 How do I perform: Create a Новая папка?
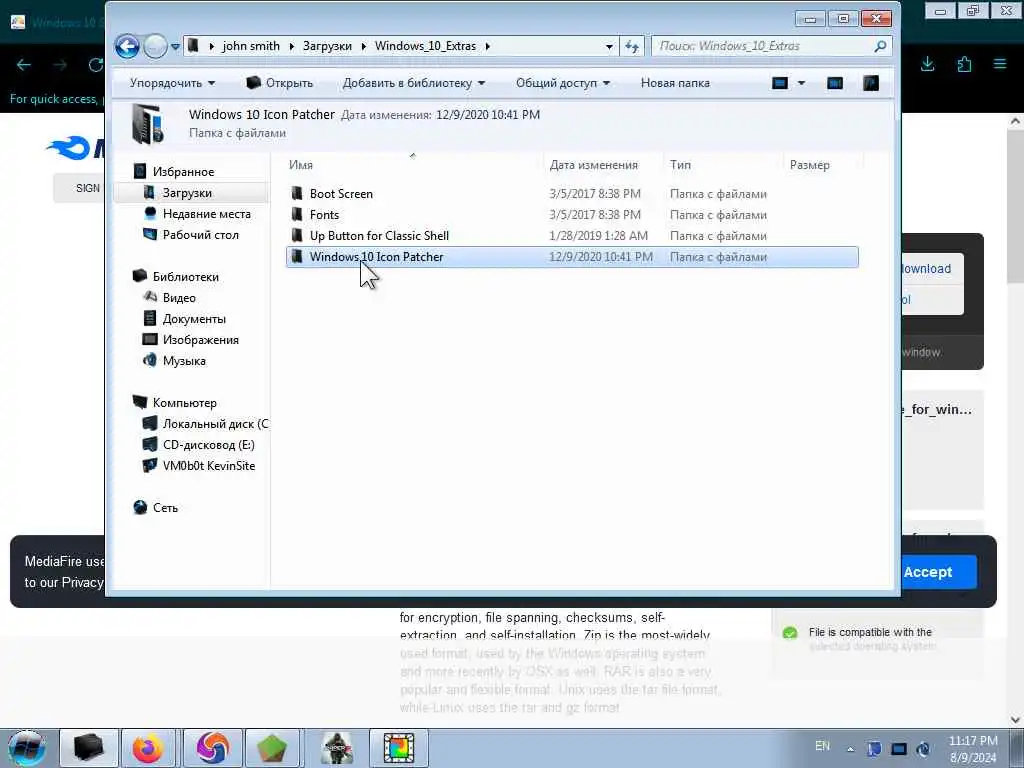pyautogui.click(x=675, y=83)
